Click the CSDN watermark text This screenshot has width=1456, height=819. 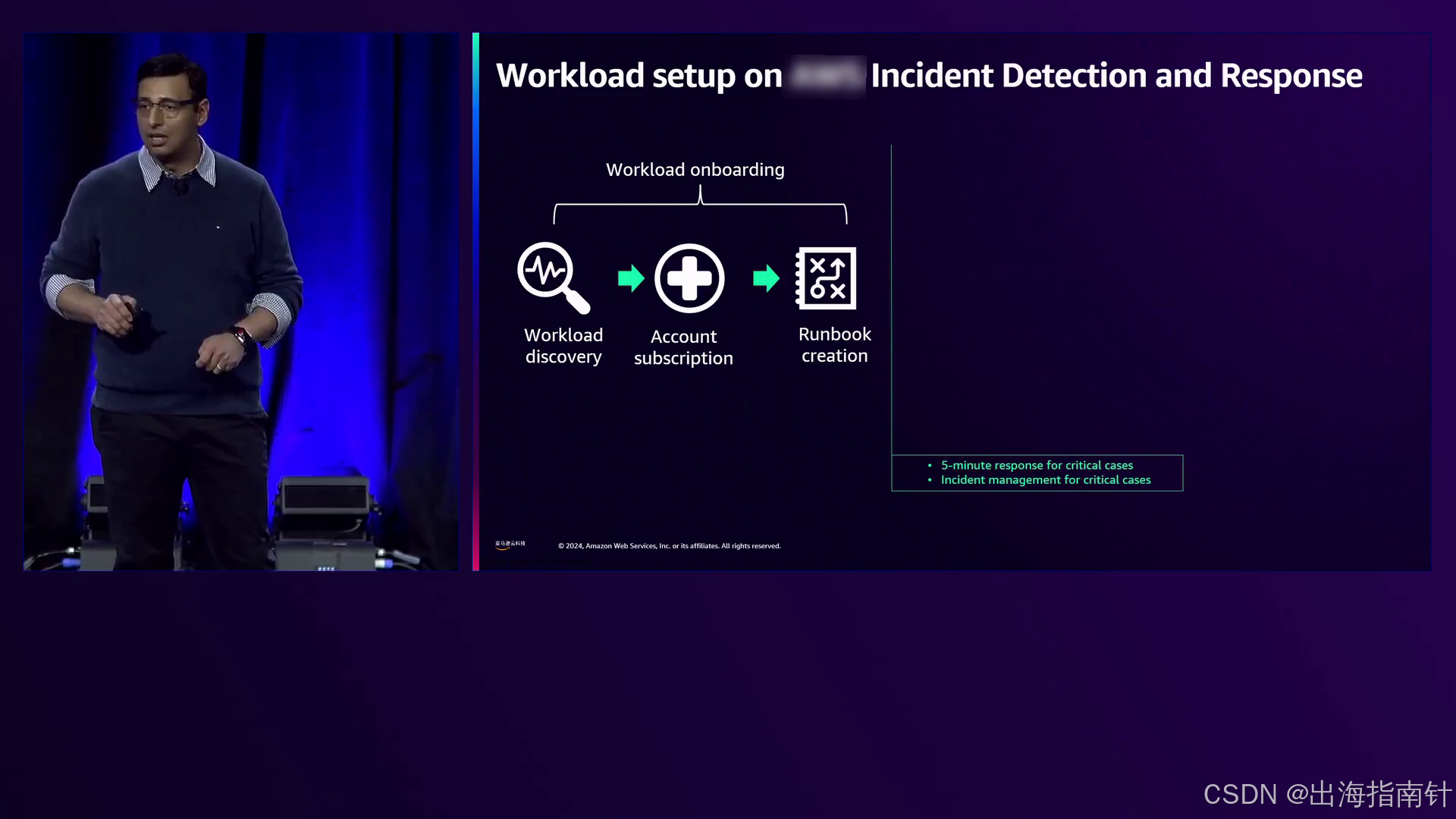(1326, 794)
